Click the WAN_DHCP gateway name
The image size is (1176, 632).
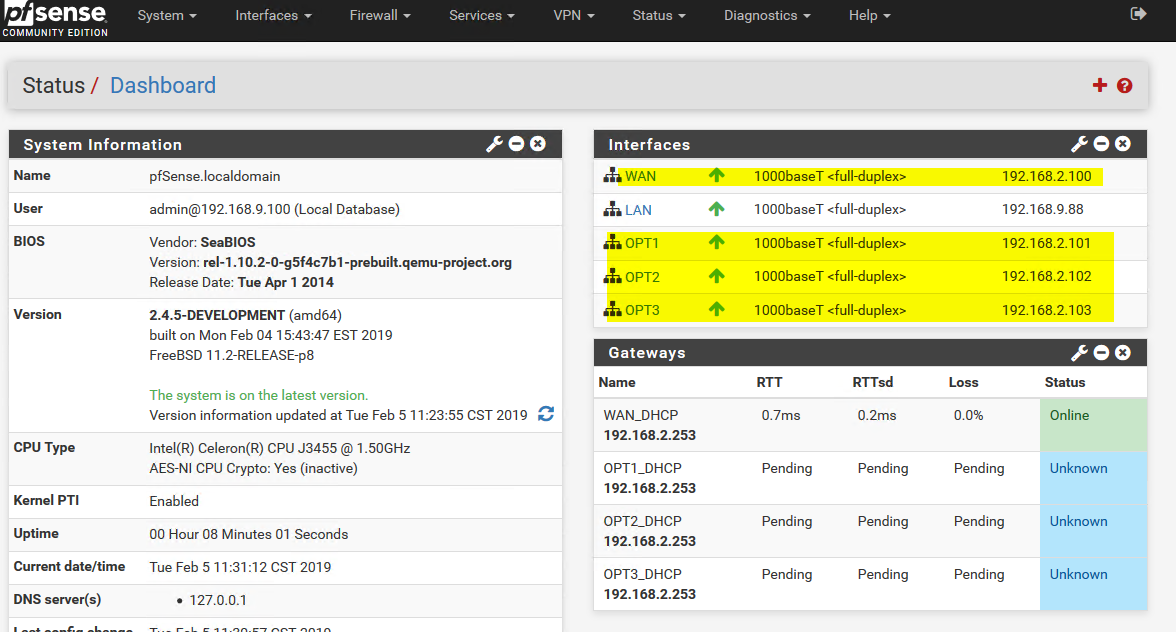[x=640, y=415]
